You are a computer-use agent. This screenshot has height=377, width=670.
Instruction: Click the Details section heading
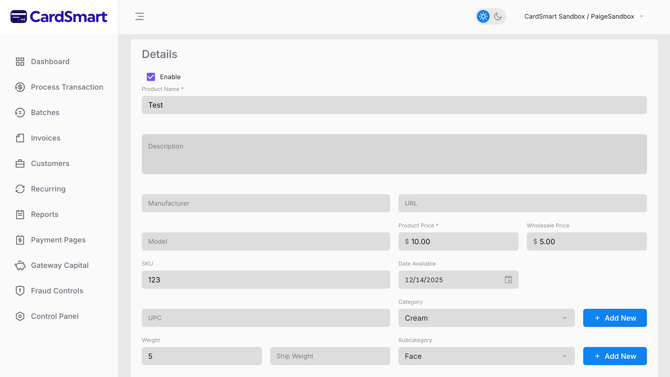[159, 54]
